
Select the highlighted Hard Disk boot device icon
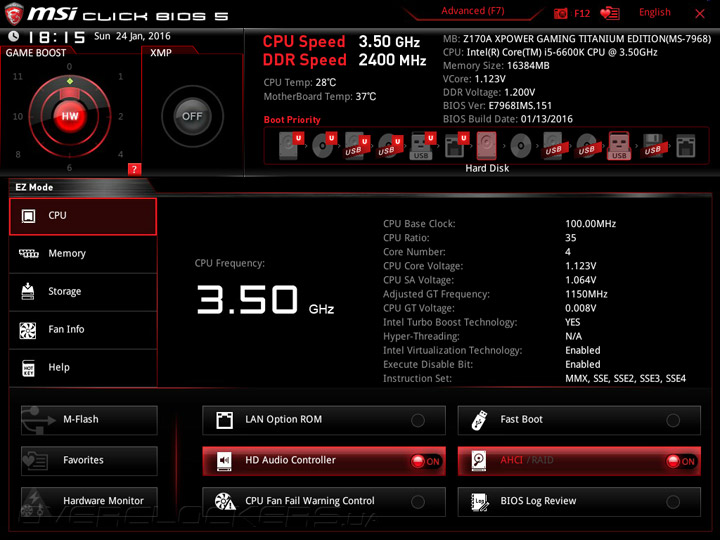(486, 146)
